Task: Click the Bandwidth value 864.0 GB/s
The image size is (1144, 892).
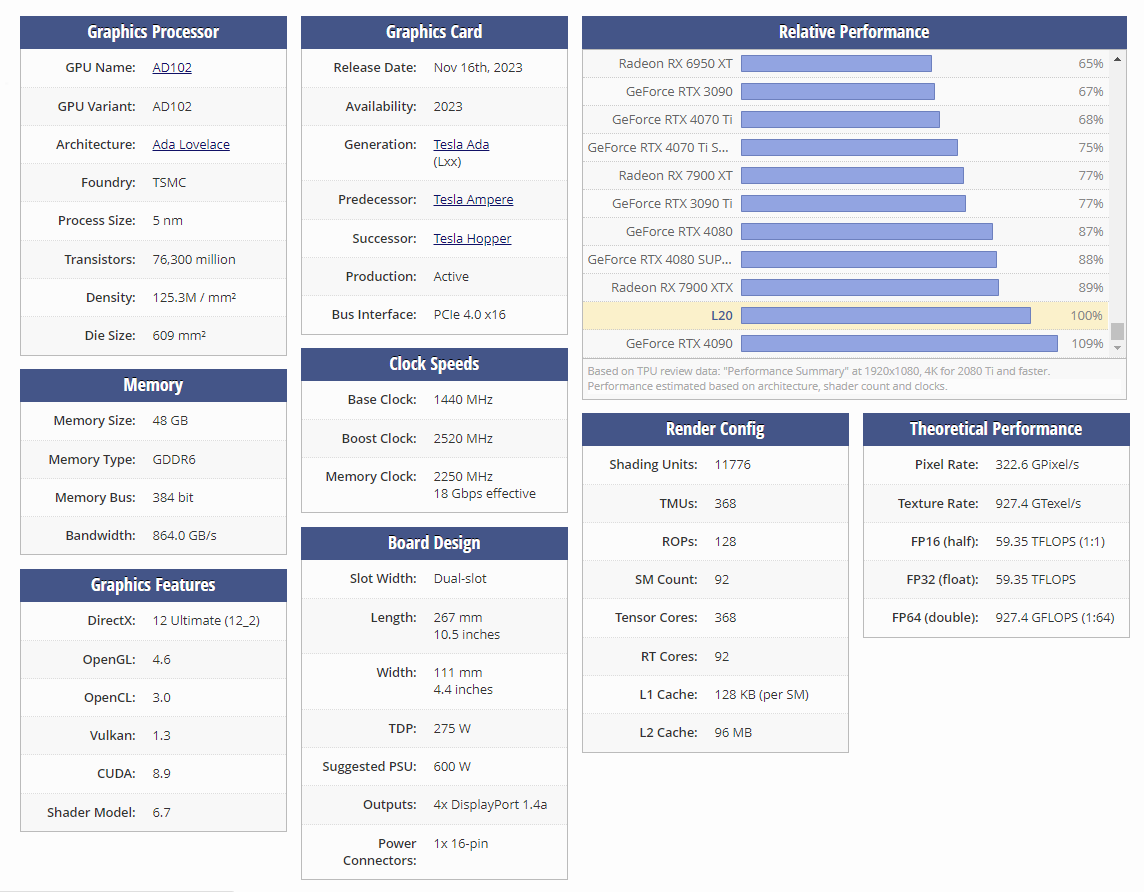Action: [x=185, y=535]
